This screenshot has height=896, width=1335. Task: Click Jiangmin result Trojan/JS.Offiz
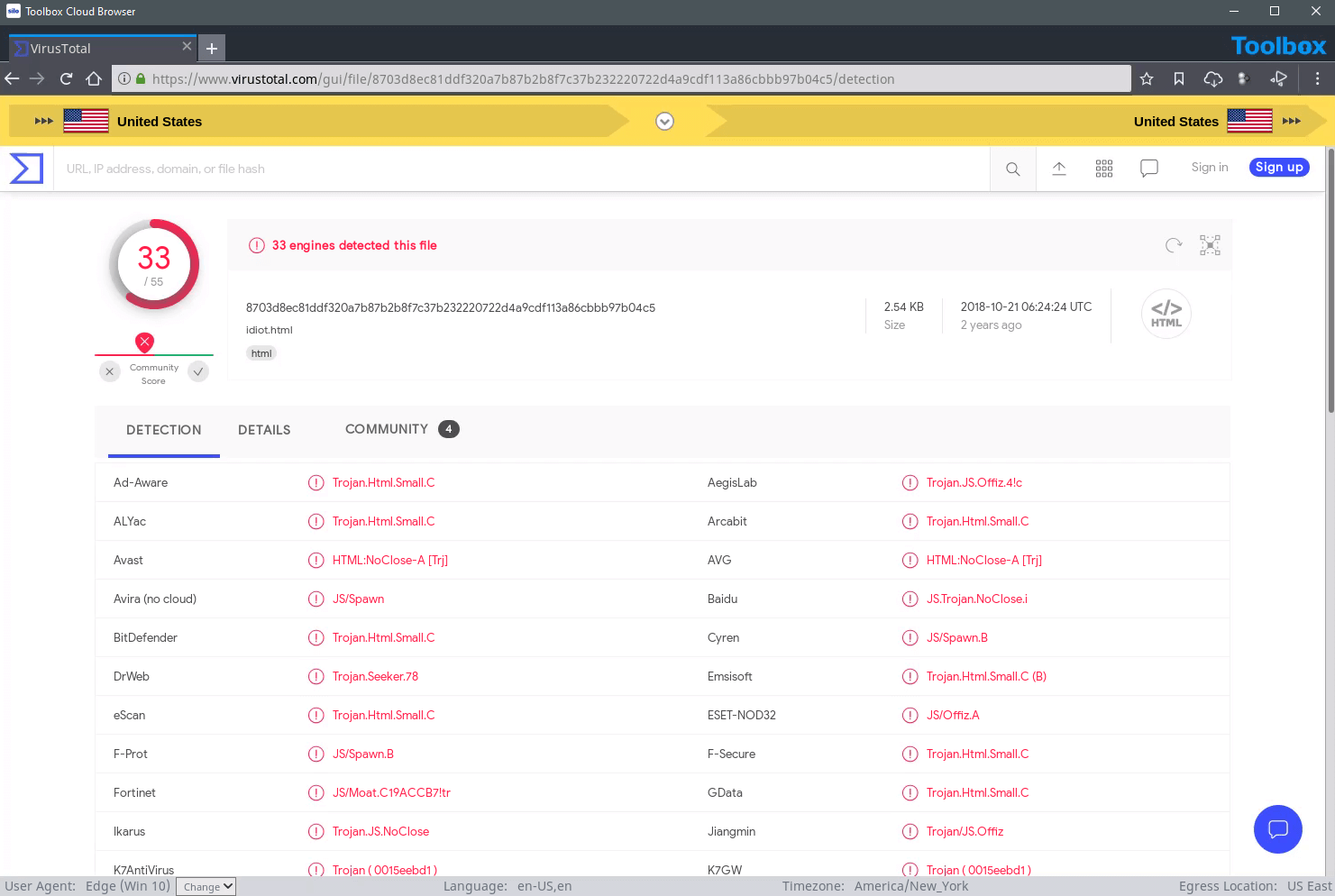pos(965,832)
